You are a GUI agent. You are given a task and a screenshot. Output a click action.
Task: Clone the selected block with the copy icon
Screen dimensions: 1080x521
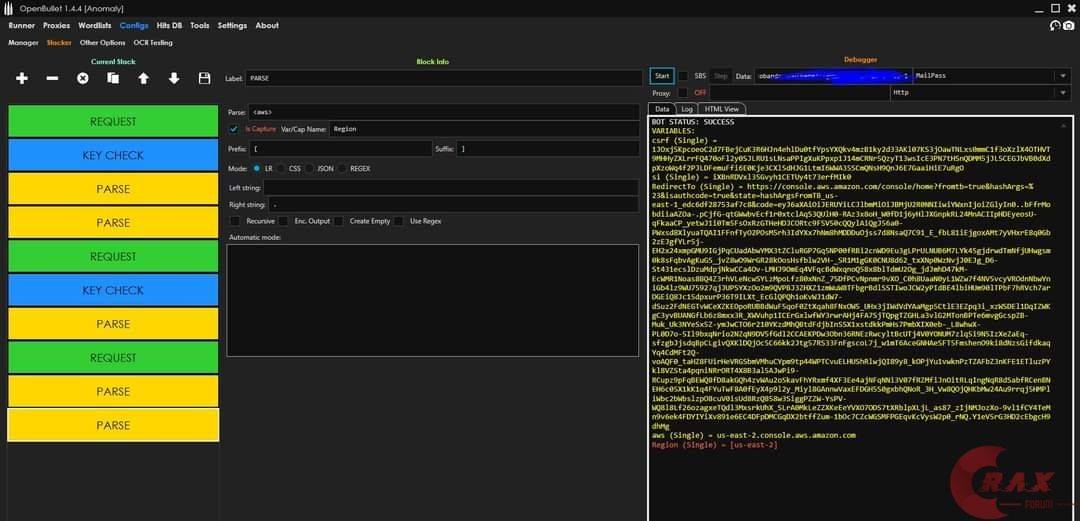coord(113,79)
